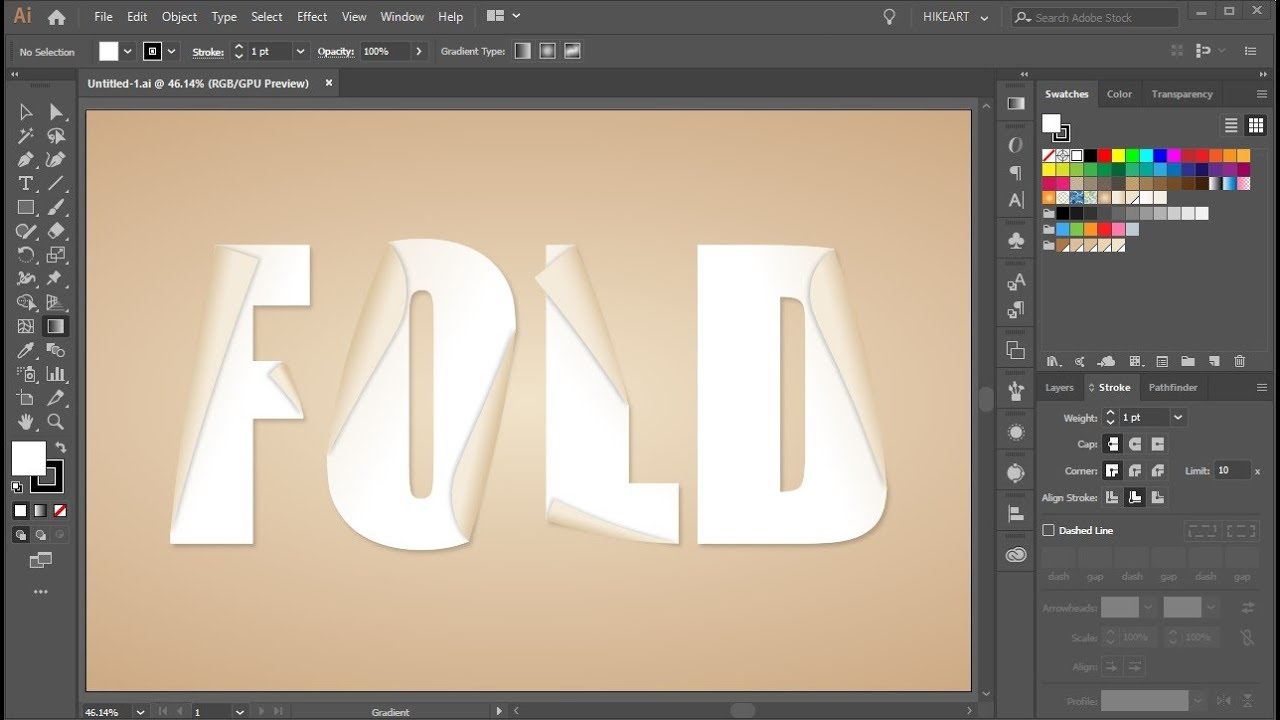Screen dimensions: 1280x720
Task: Choose the Paintbrush tool
Action: [x=56, y=208]
